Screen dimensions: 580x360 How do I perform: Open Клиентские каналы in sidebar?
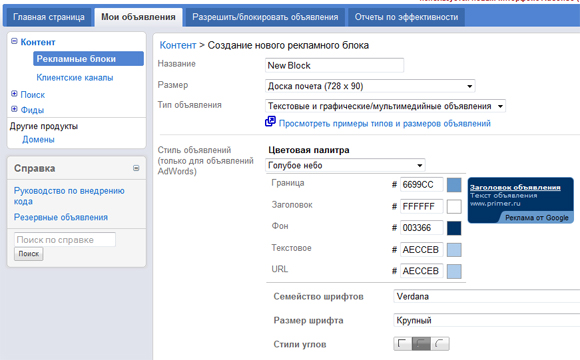point(75,78)
